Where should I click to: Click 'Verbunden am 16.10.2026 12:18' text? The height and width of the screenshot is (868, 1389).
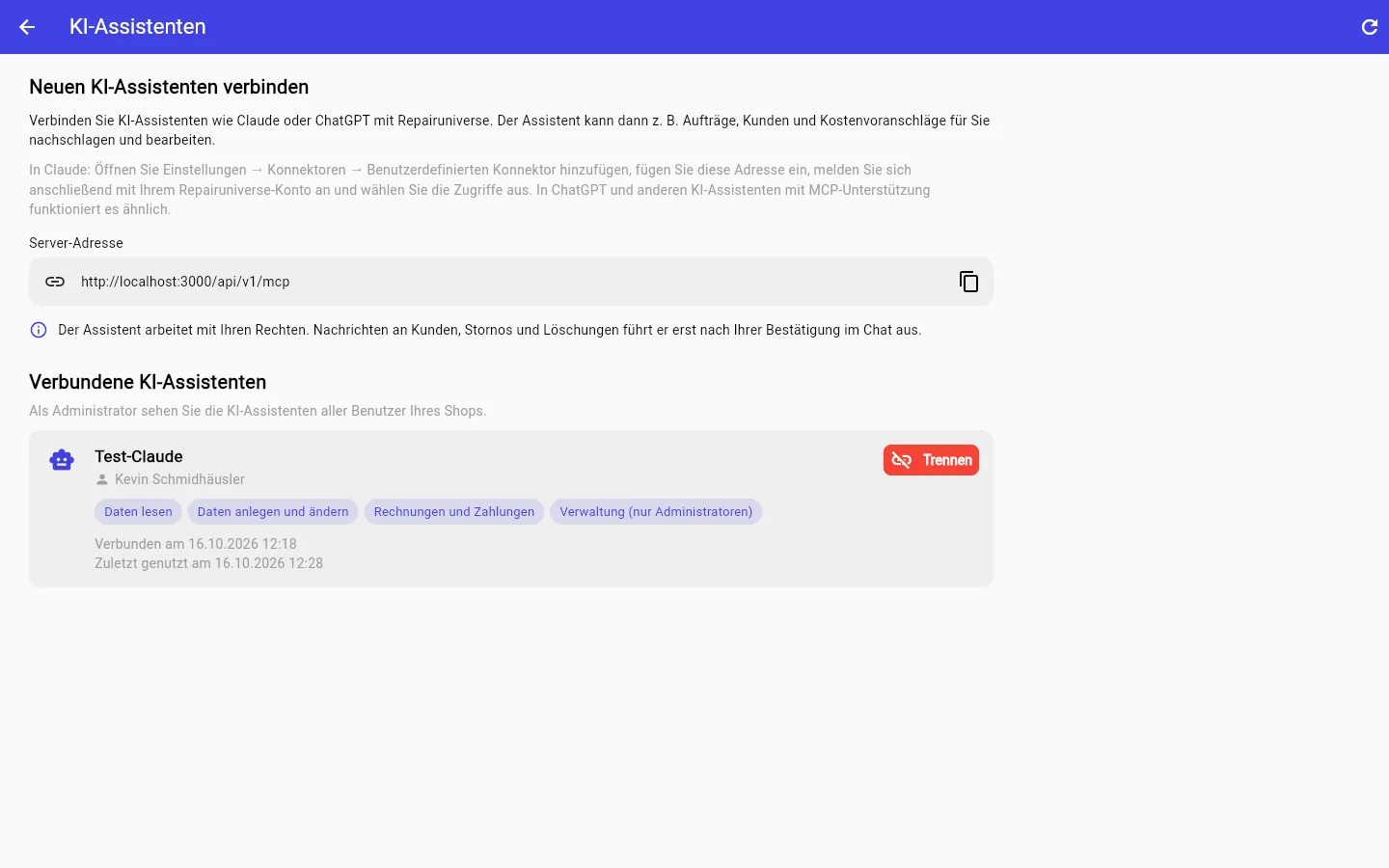click(x=196, y=544)
